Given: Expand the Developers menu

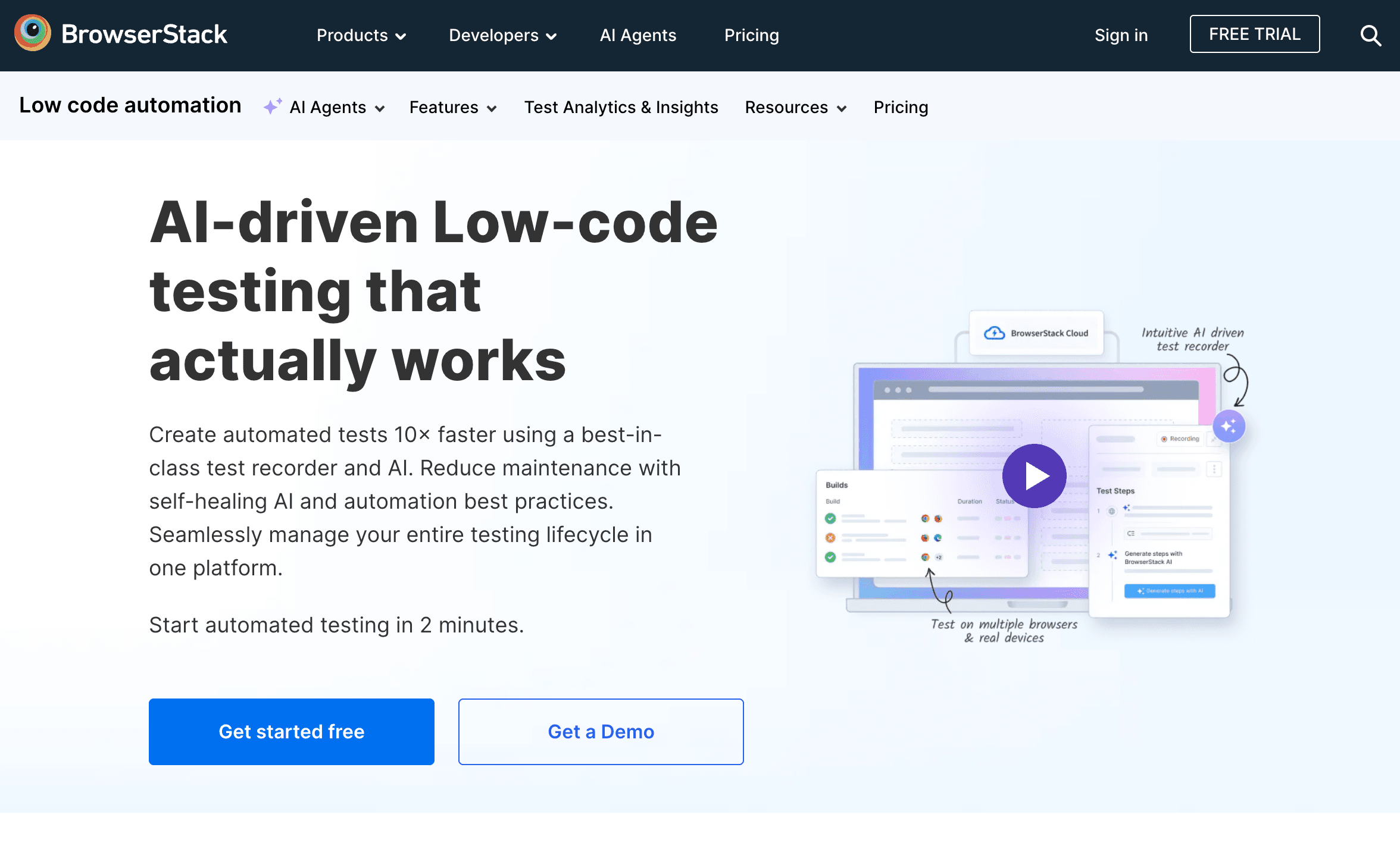Looking at the screenshot, I should pos(502,35).
